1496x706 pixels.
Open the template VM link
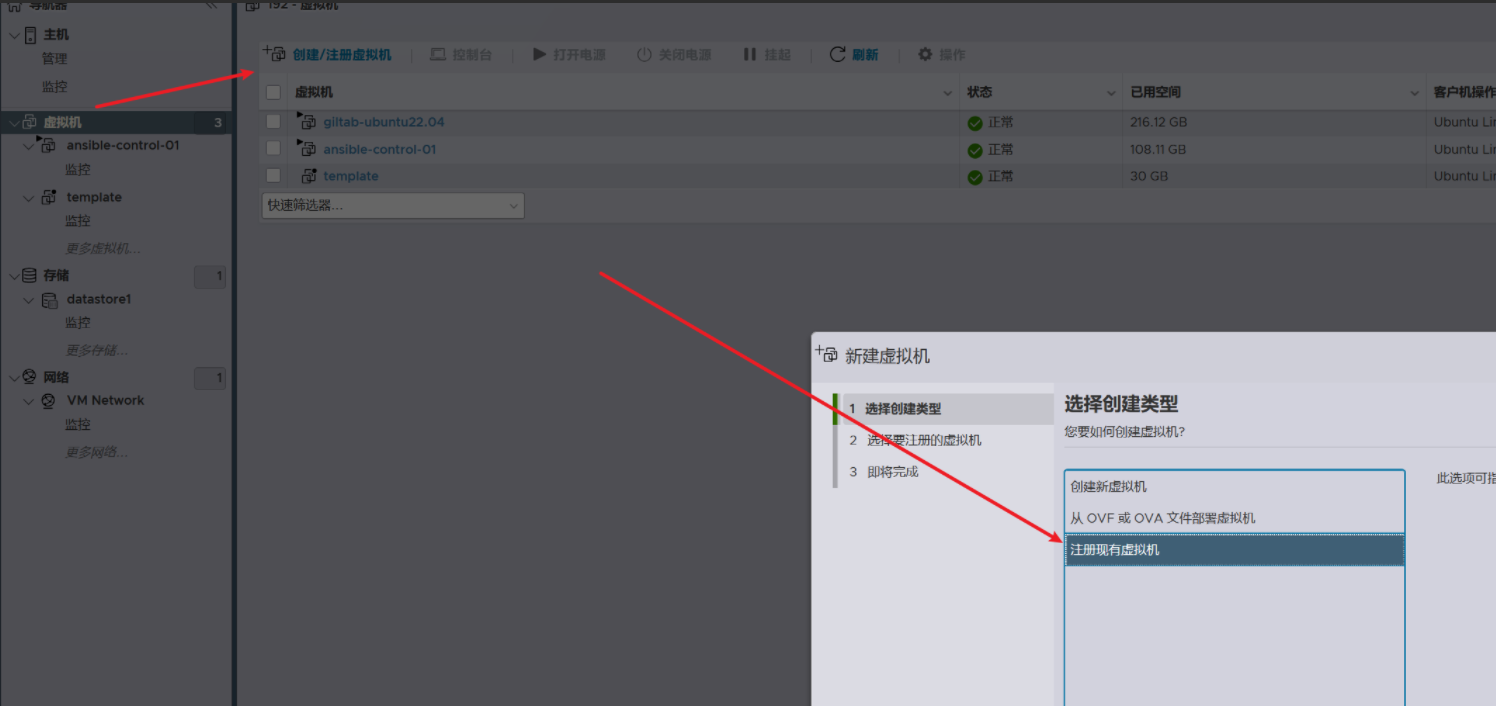(x=350, y=176)
